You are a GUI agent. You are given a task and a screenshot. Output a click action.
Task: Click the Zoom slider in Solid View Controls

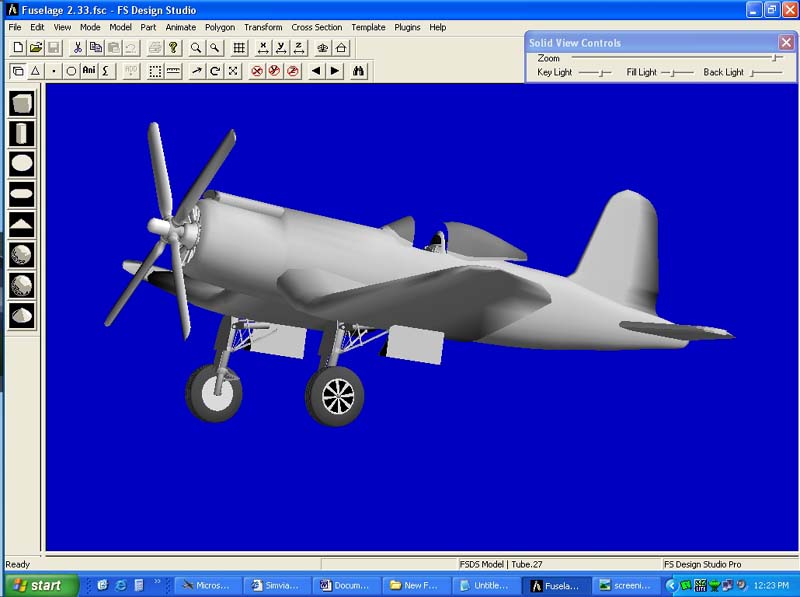[x=774, y=58]
